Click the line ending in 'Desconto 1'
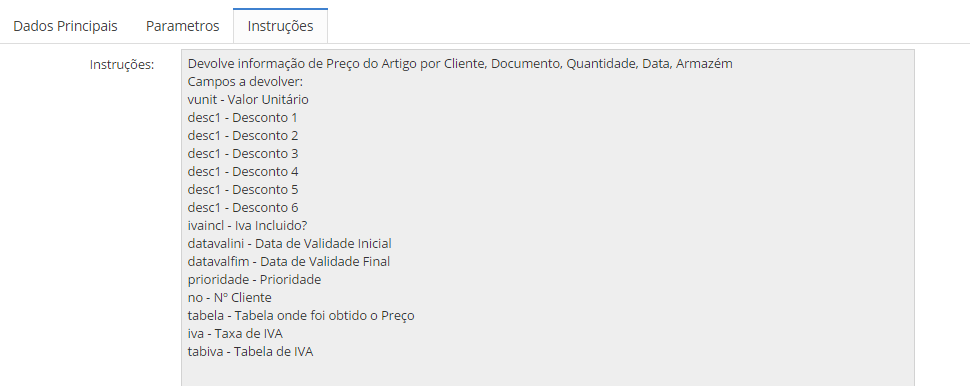970x386 pixels. 242,118
